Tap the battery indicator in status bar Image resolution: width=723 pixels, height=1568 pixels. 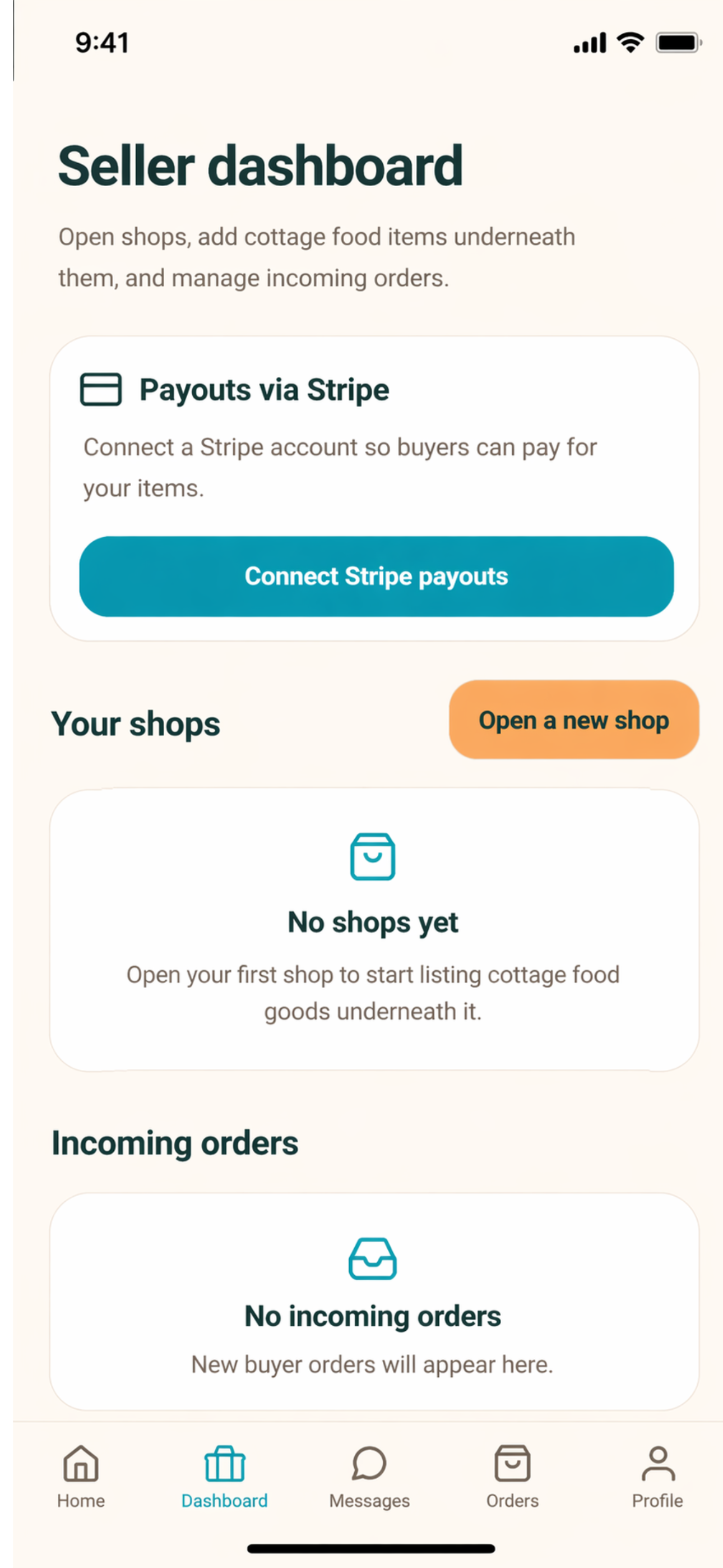click(679, 43)
